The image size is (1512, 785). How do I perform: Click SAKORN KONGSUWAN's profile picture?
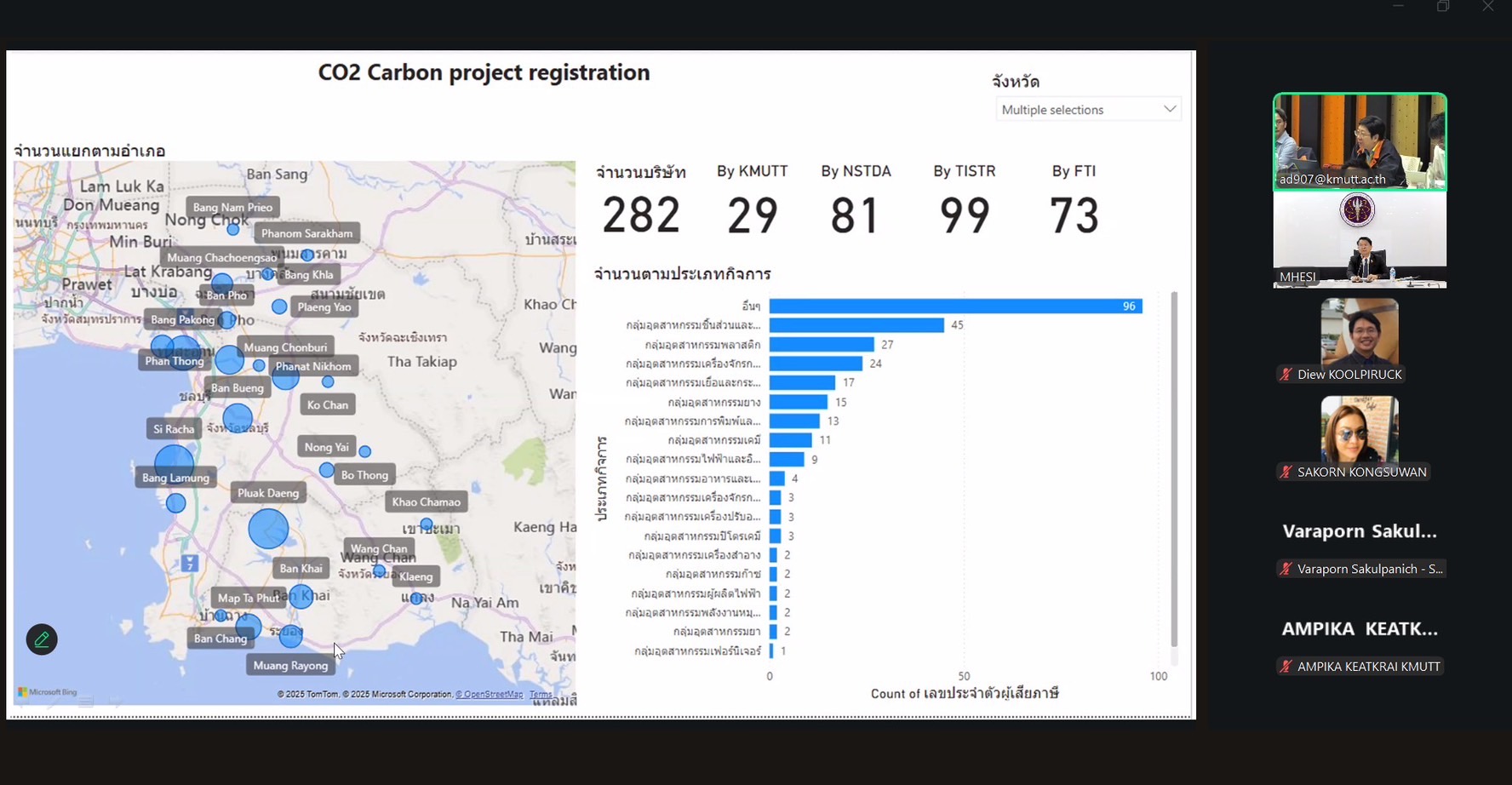click(x=1360, y=429)
